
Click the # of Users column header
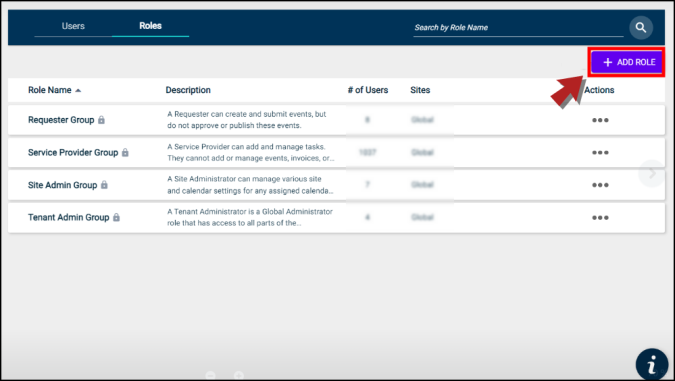[368, 90]
